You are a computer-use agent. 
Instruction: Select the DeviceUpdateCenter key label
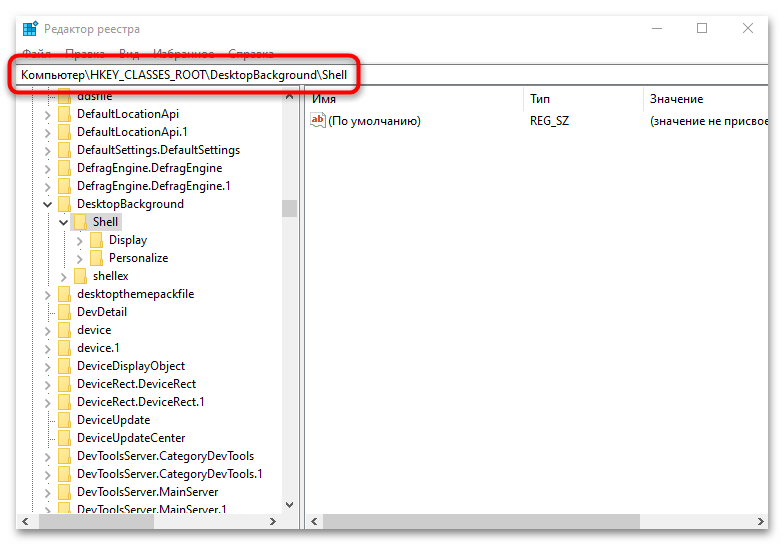pos(131,438)
